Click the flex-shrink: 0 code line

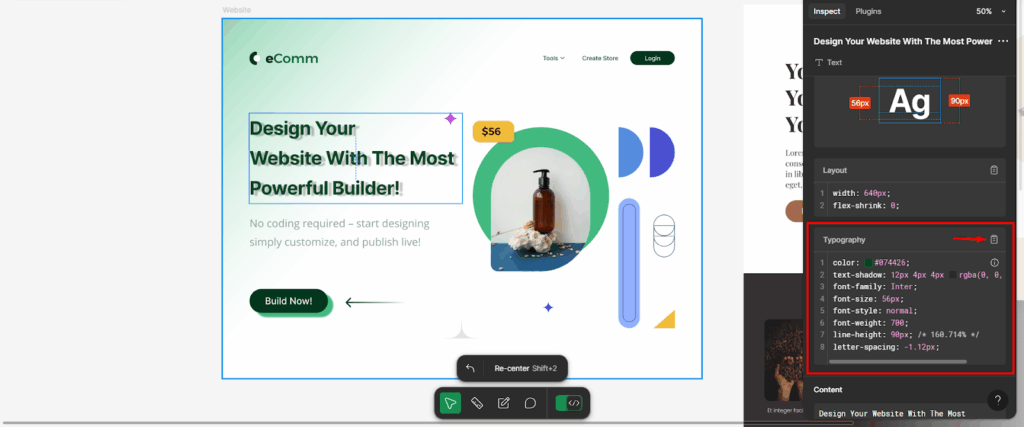click(865, 206)
